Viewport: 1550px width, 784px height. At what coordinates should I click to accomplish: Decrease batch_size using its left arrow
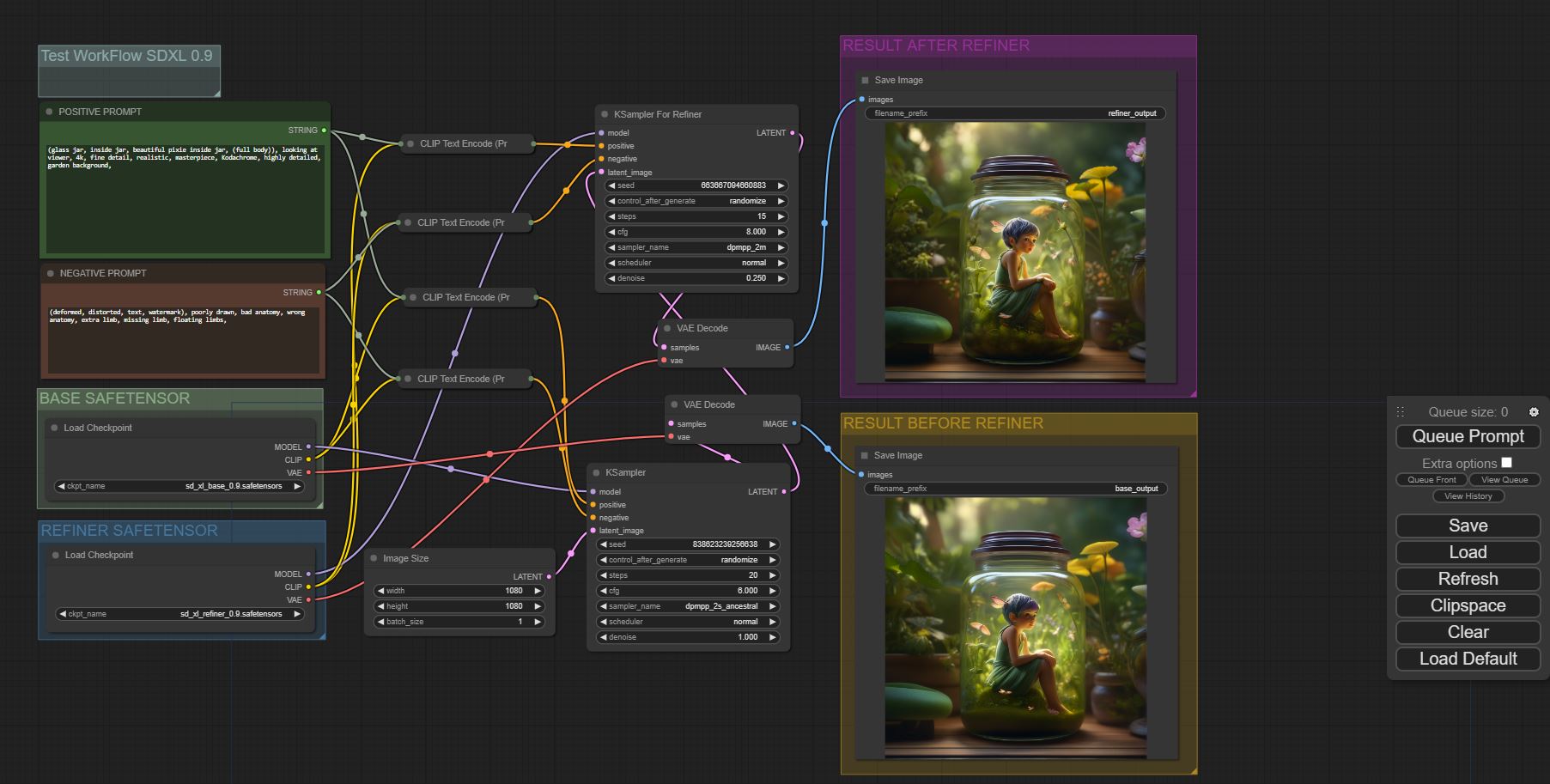tap(380, 622)
